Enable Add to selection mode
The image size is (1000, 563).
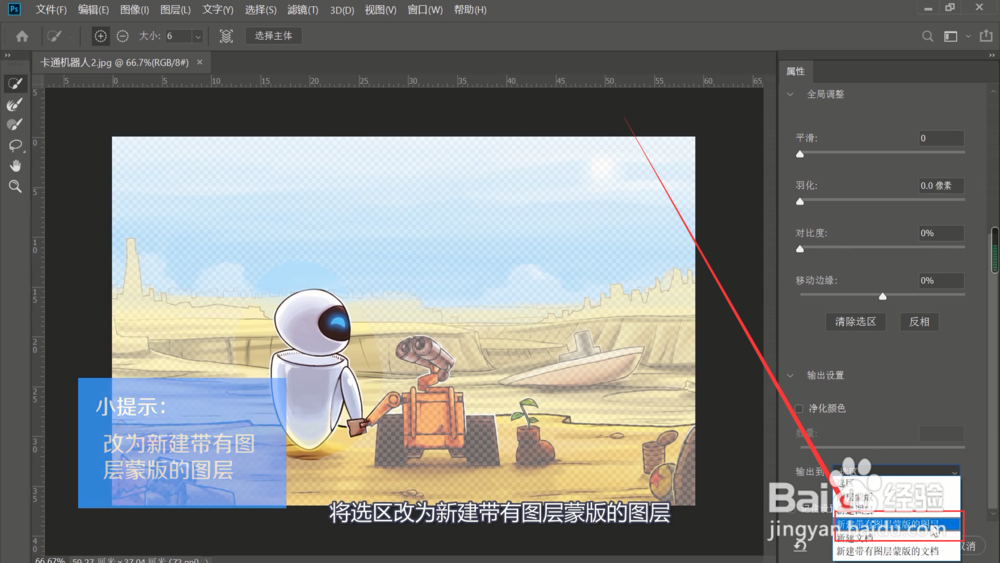[x=100, y=36]
